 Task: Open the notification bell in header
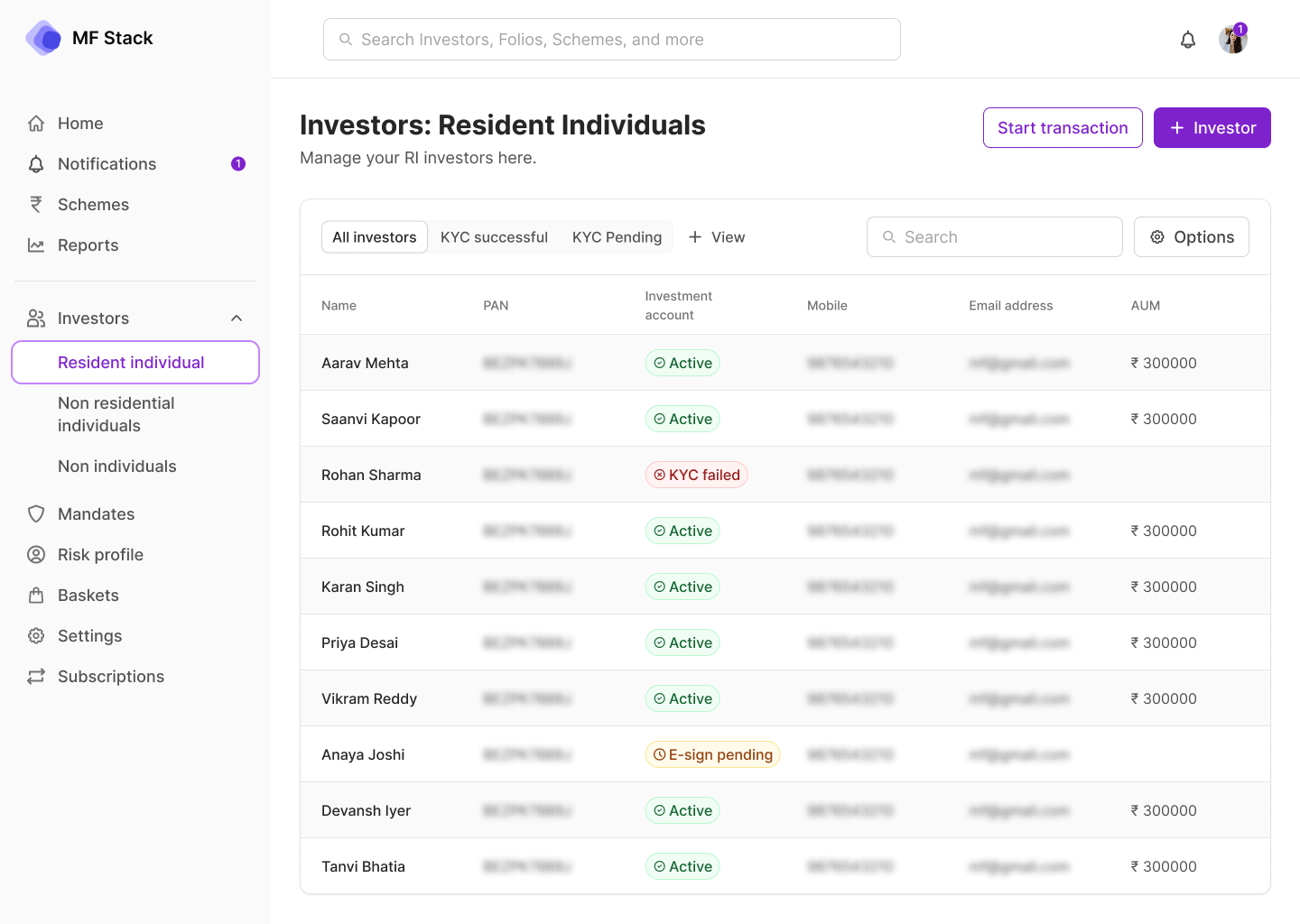coord(1188,40)
